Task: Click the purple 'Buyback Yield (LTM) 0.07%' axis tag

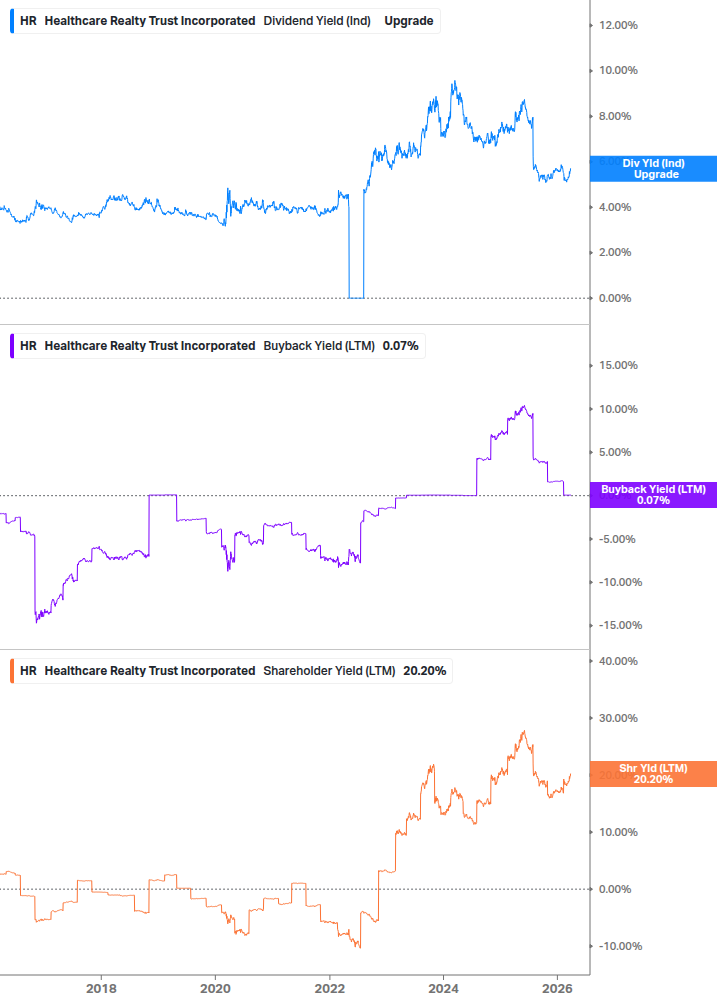Action: click(x=653, y=494)
